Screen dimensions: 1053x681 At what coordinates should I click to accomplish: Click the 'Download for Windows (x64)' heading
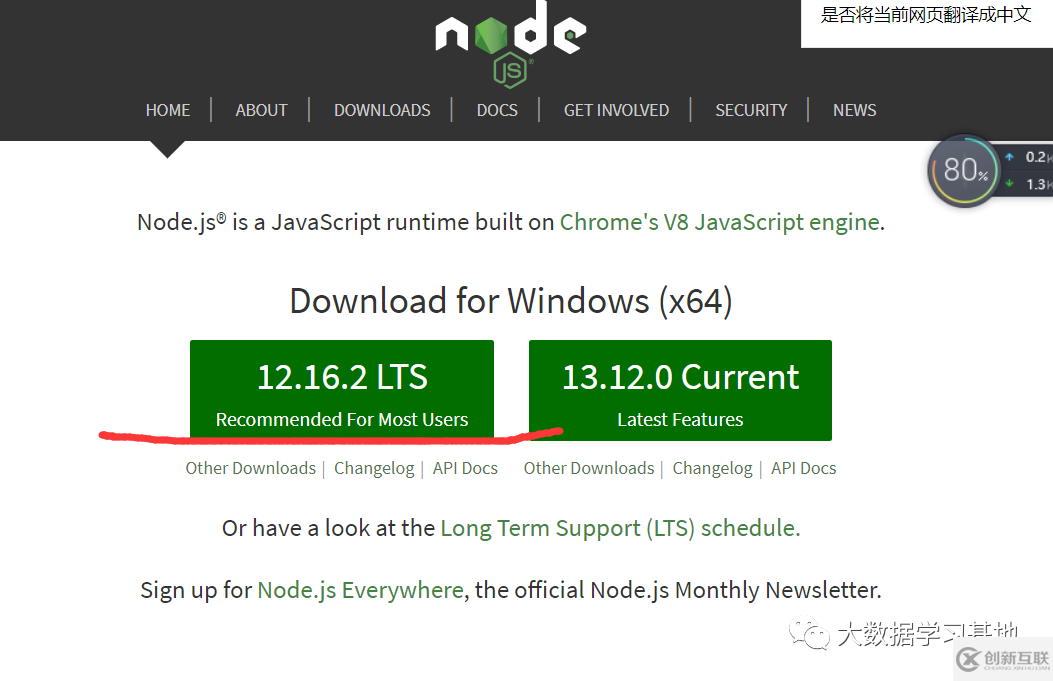click(511, 301)
